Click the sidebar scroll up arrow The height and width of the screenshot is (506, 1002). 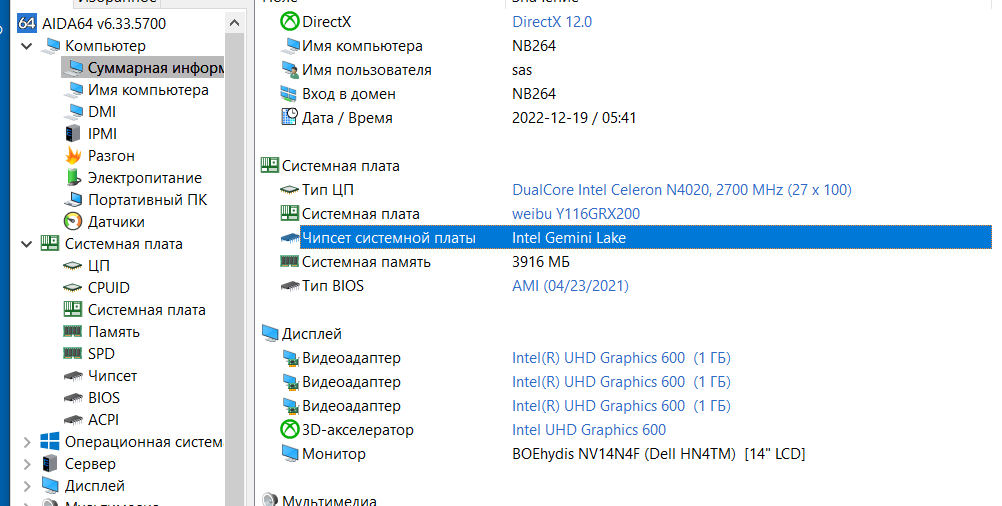click(x=235, y=24)
